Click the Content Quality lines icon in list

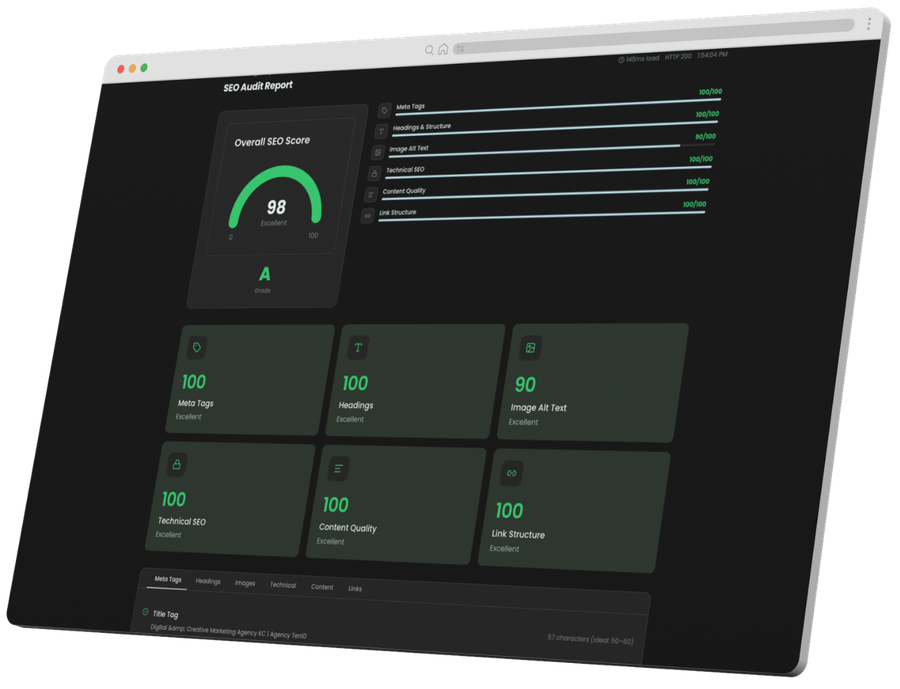point(371,195)
